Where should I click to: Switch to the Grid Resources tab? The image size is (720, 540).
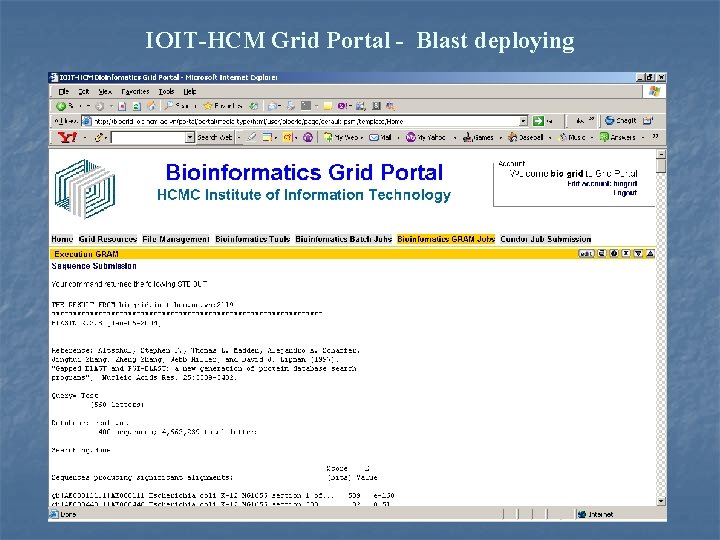[x=108, y=239]
